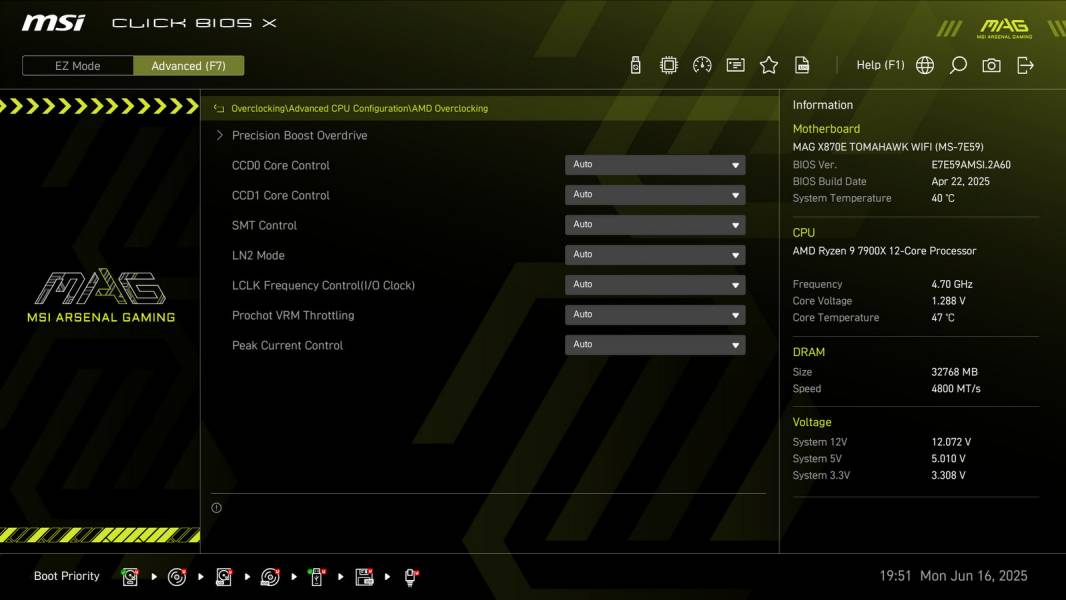
Task: Select network cable boot device icon
Action: 411,577
